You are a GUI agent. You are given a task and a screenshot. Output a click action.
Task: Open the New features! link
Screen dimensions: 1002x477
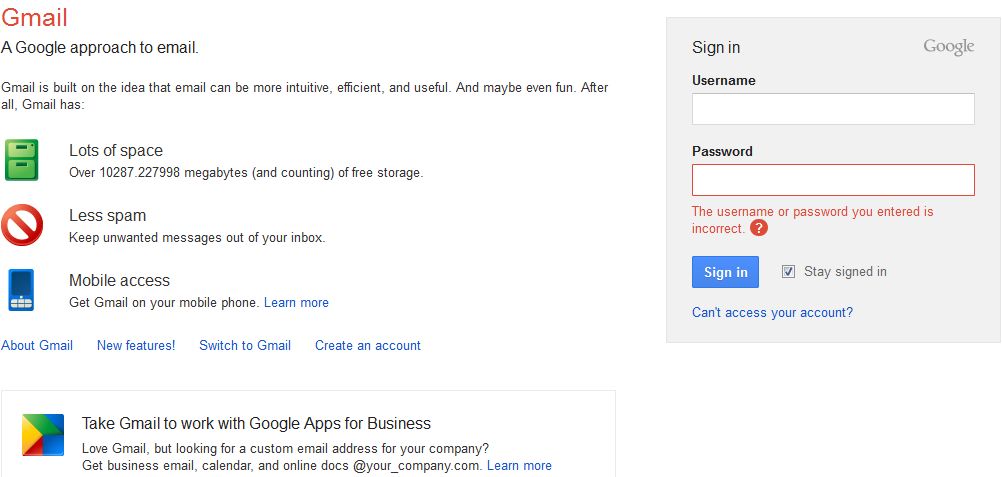[x=136, y=345]
